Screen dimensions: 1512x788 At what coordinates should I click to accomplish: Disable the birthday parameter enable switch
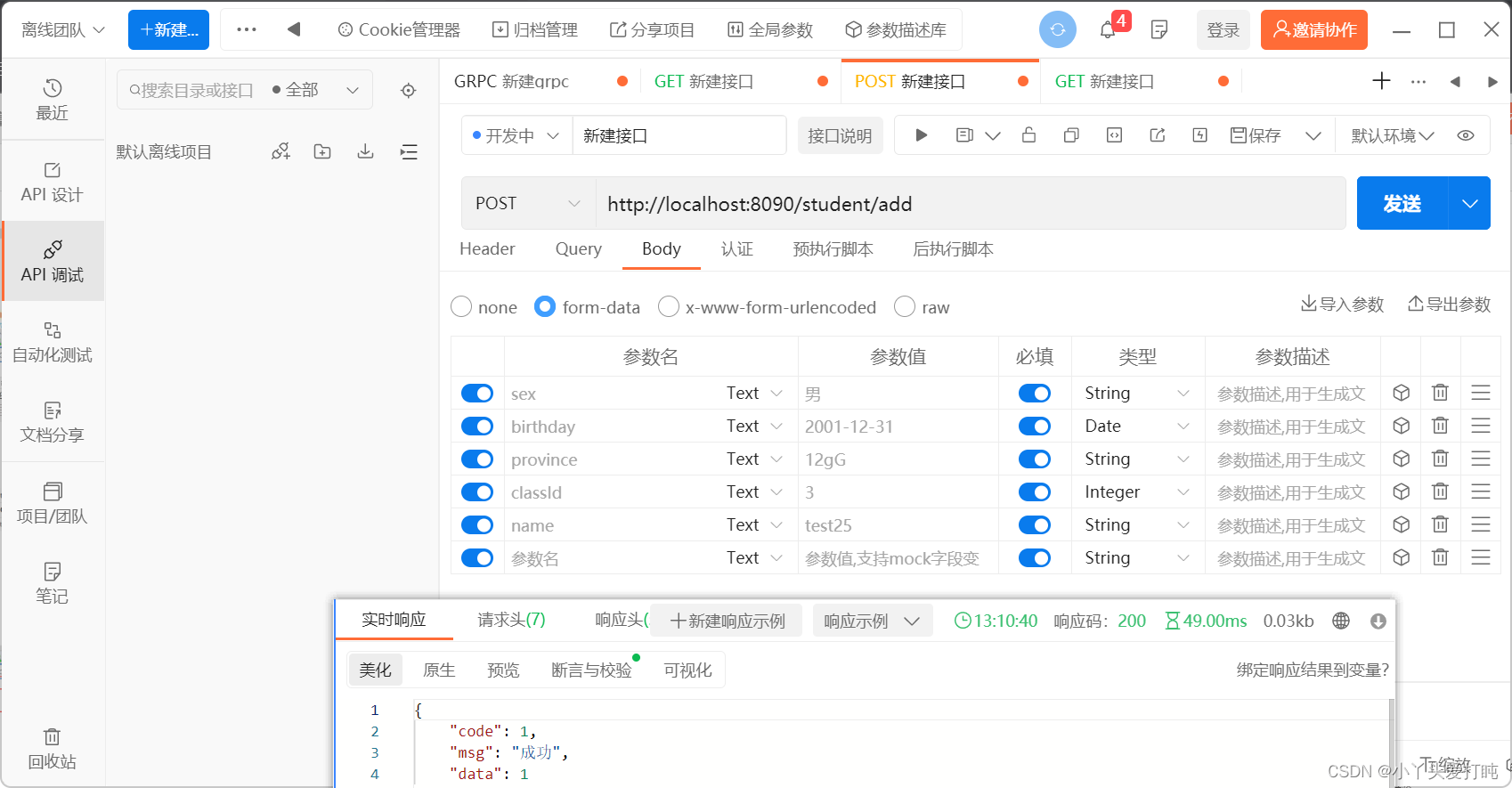(x=477, y=426)
